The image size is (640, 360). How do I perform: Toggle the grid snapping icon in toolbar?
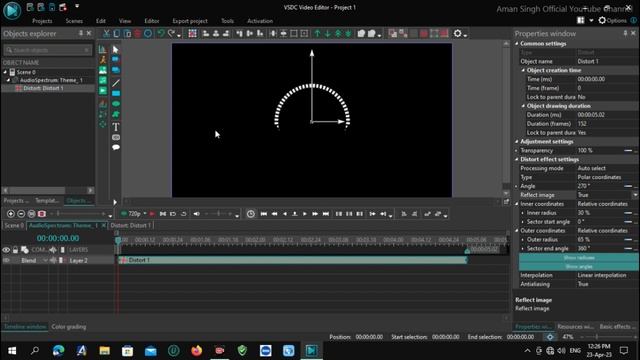coord(192,33)
